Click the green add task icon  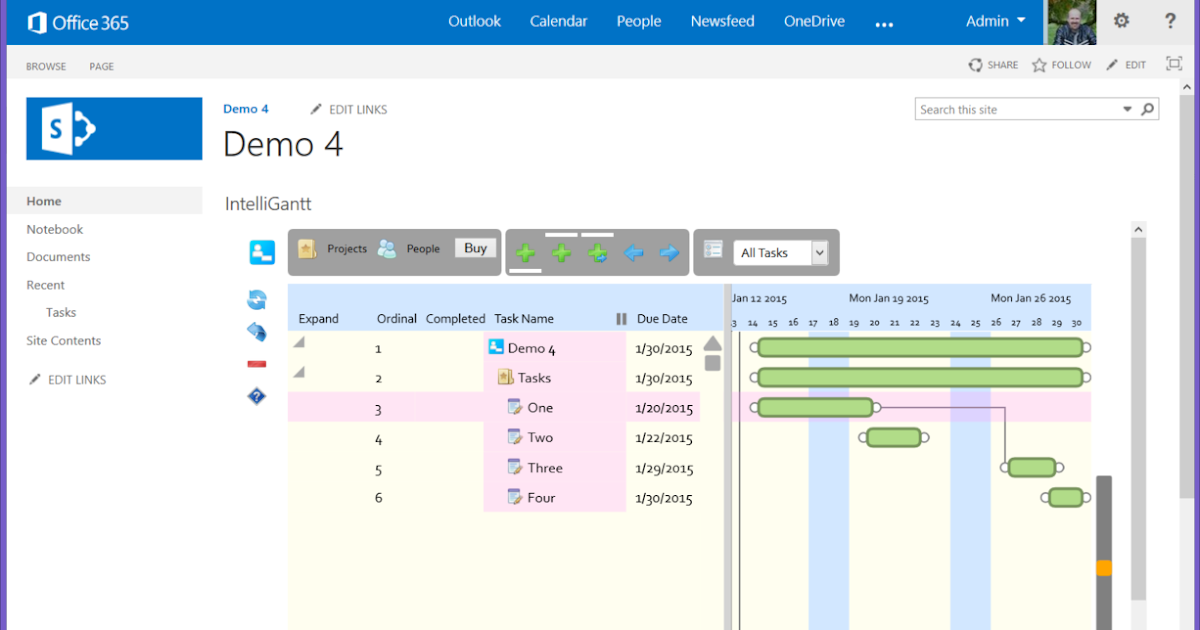tap(525, 253)
